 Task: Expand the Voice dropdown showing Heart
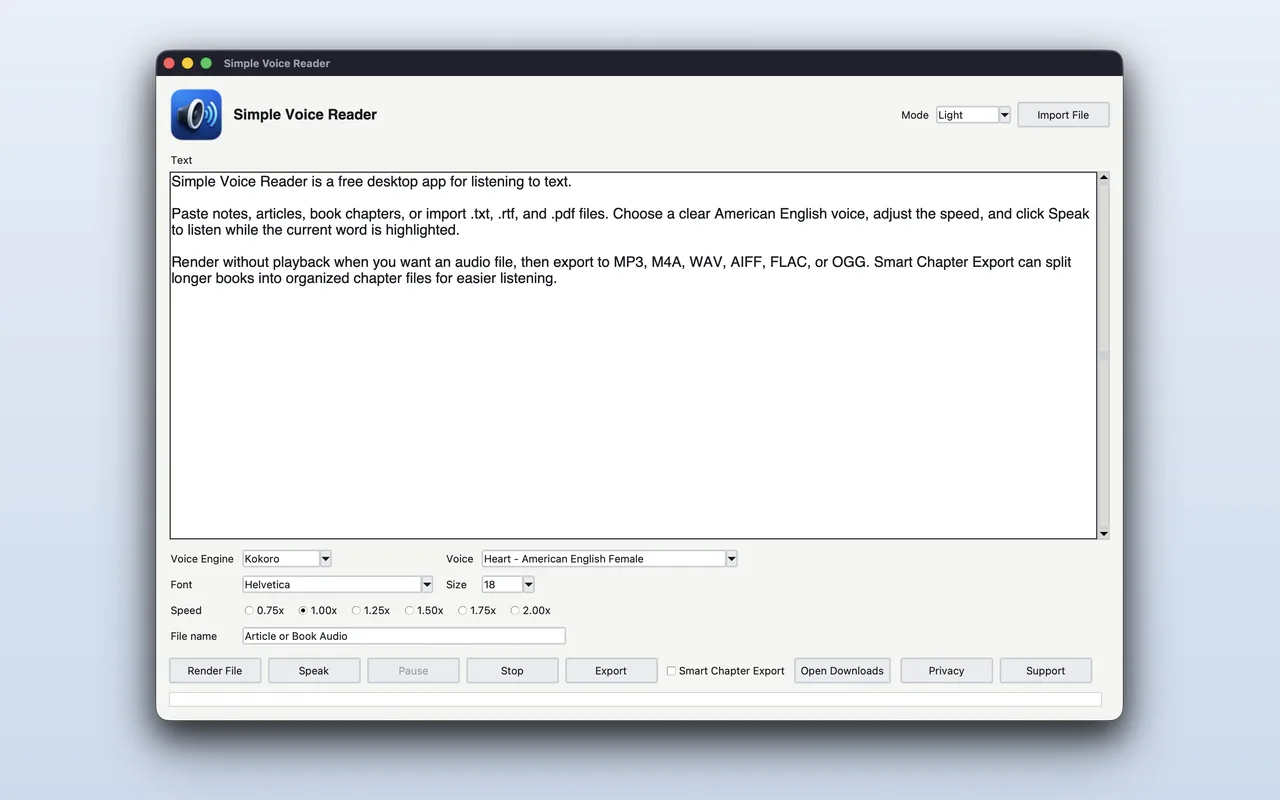[x=609, y=559]
